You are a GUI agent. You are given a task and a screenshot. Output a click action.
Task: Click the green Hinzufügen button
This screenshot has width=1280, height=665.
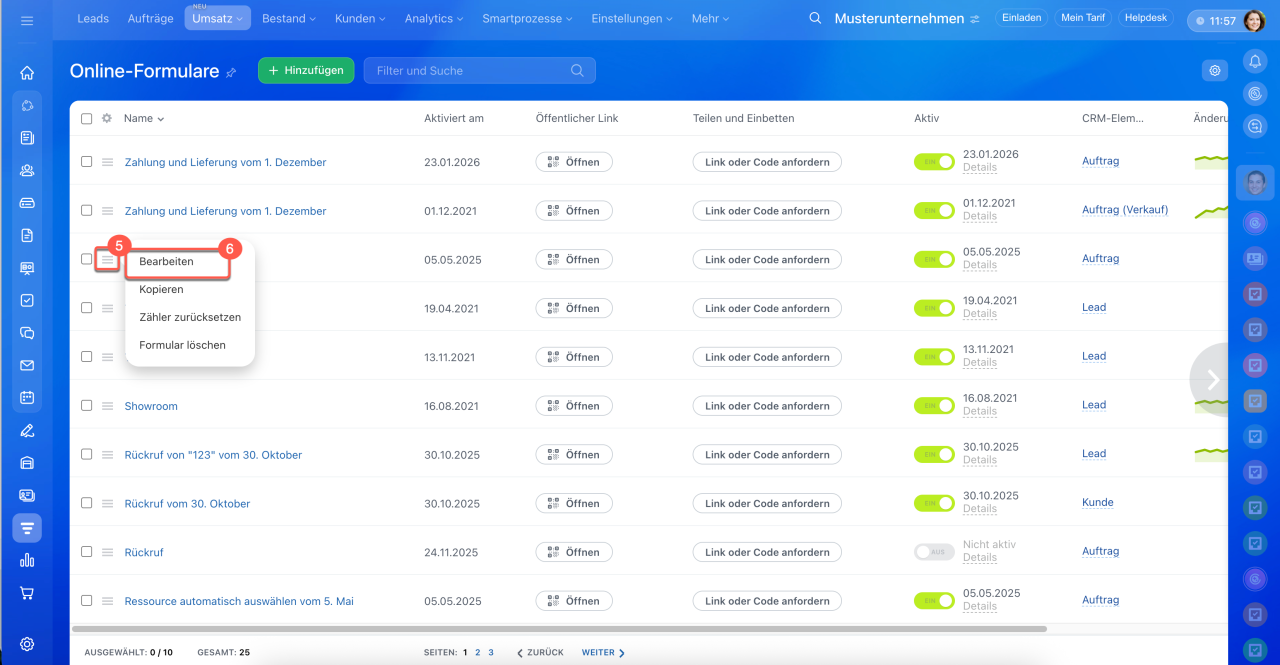pos(306,70)
